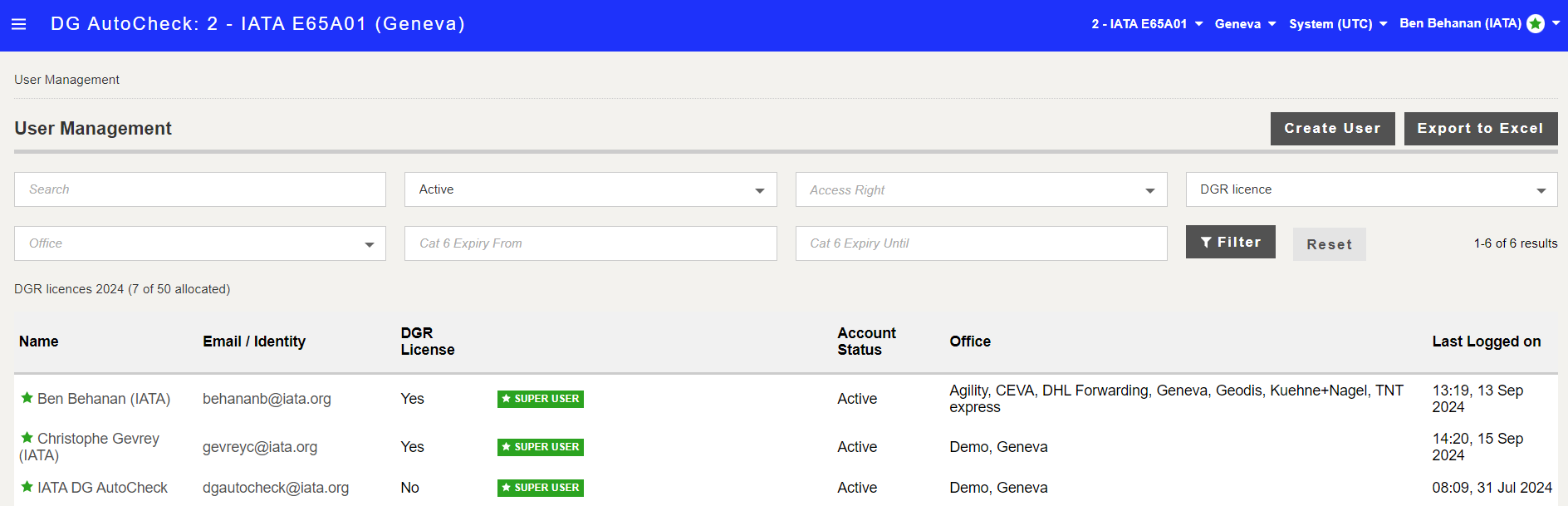
Task: Click the "13:19, 13 Sep 2024" login time
Action: tap(1477, 399)
